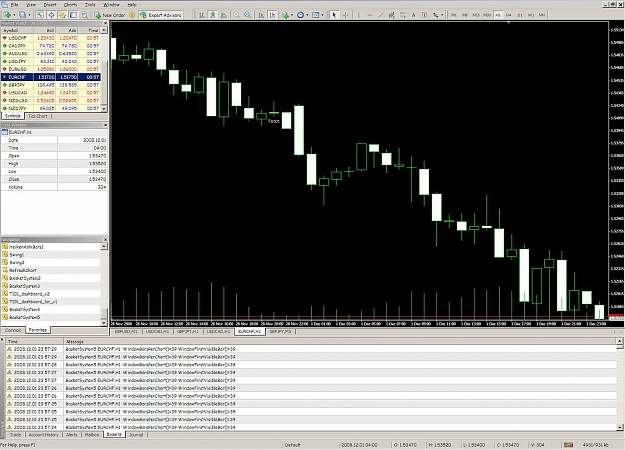Screen dimensions: 625x450
Task: Toggle the Strategy Tester toolbar button
Action: pyautogui.click(x=85, y=15)
